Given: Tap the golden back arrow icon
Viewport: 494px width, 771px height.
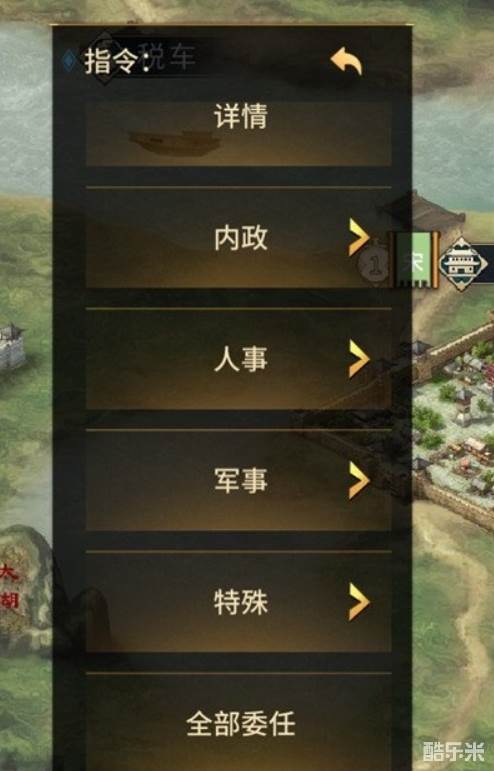Looking at the screenshot, I should (x=347, y=61).
